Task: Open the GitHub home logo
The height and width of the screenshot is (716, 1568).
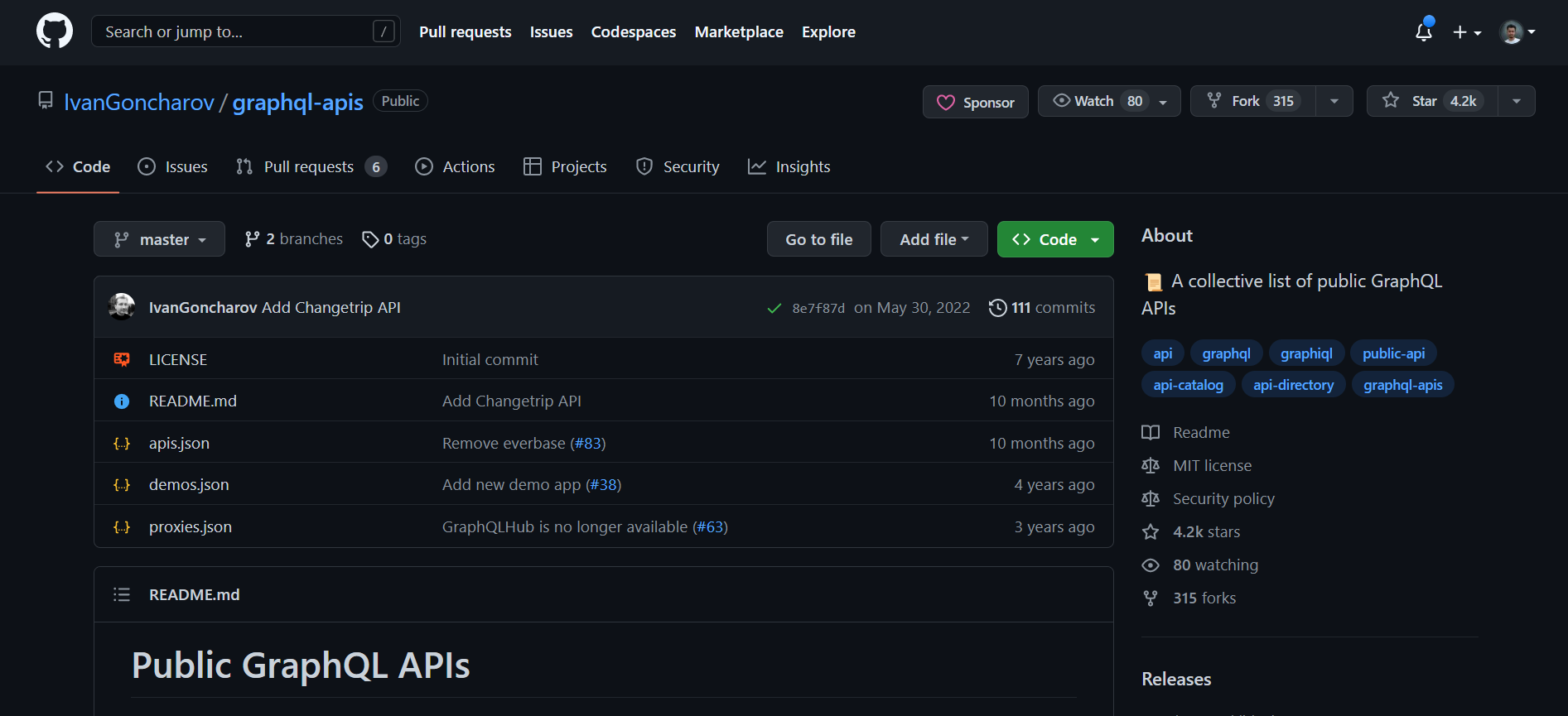Action: (55, 31)
